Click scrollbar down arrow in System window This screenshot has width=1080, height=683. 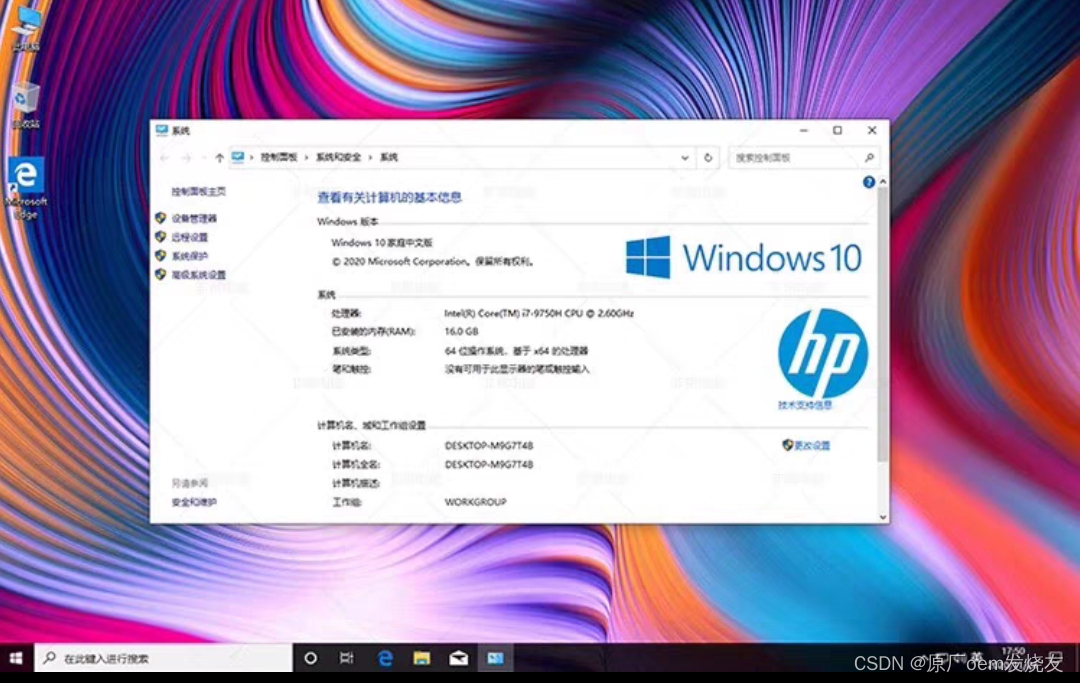[x=882, y=517]
